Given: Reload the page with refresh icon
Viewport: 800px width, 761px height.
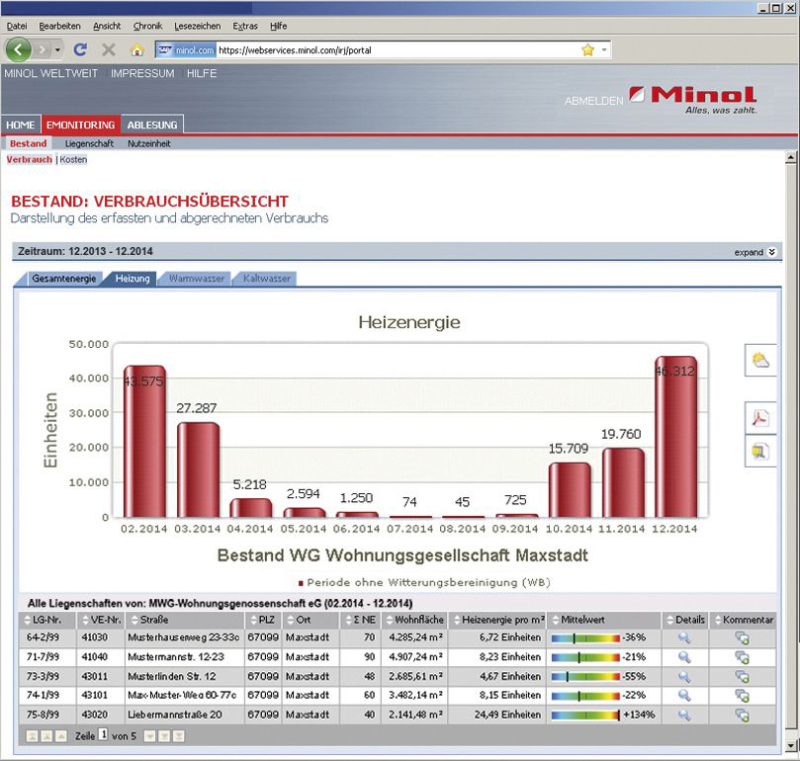Looking at the screenshot, I should point(80,49).
